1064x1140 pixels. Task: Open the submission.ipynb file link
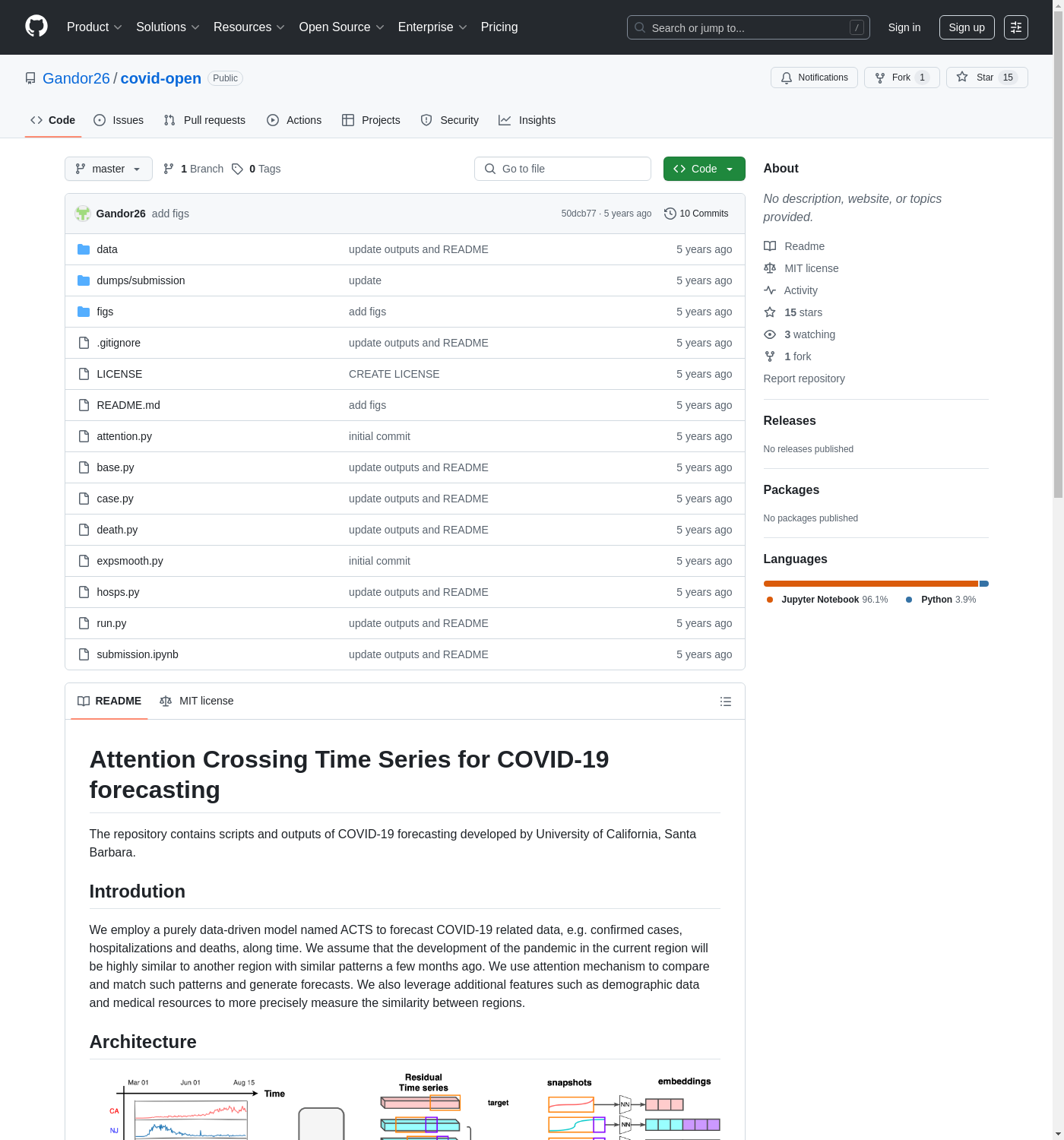[138, 654]
